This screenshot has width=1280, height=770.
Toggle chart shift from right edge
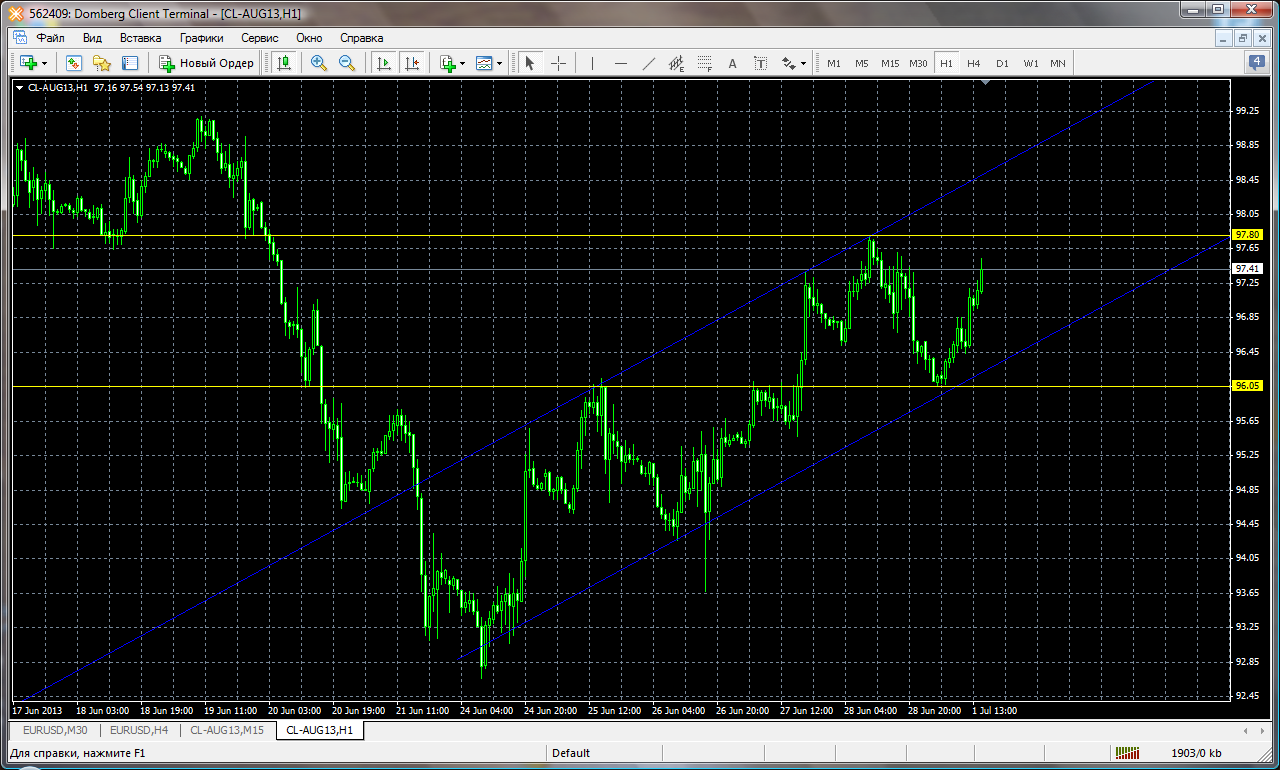[x=411, y=63]
